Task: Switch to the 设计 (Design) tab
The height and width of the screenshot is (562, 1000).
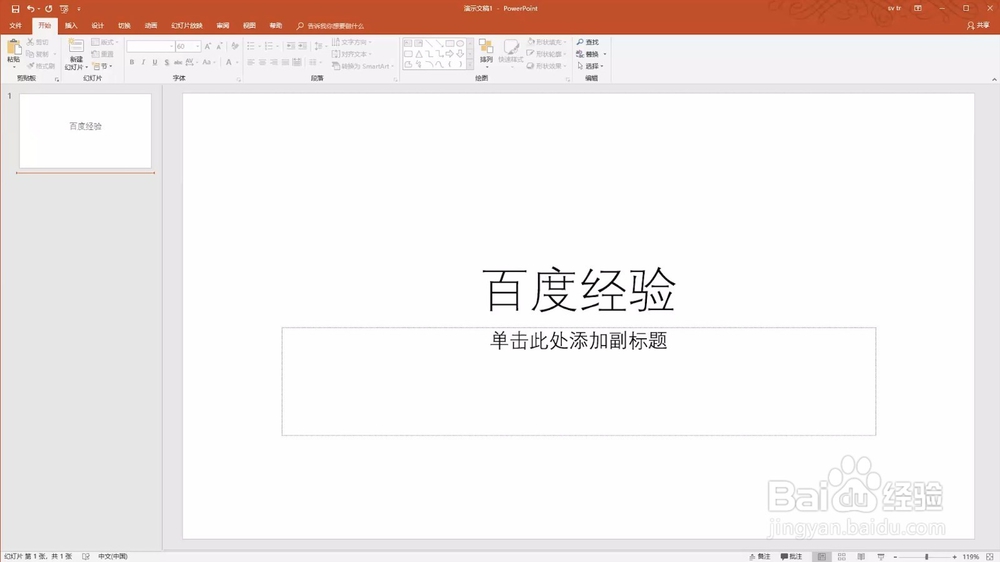Action: [x=98, y=26]
